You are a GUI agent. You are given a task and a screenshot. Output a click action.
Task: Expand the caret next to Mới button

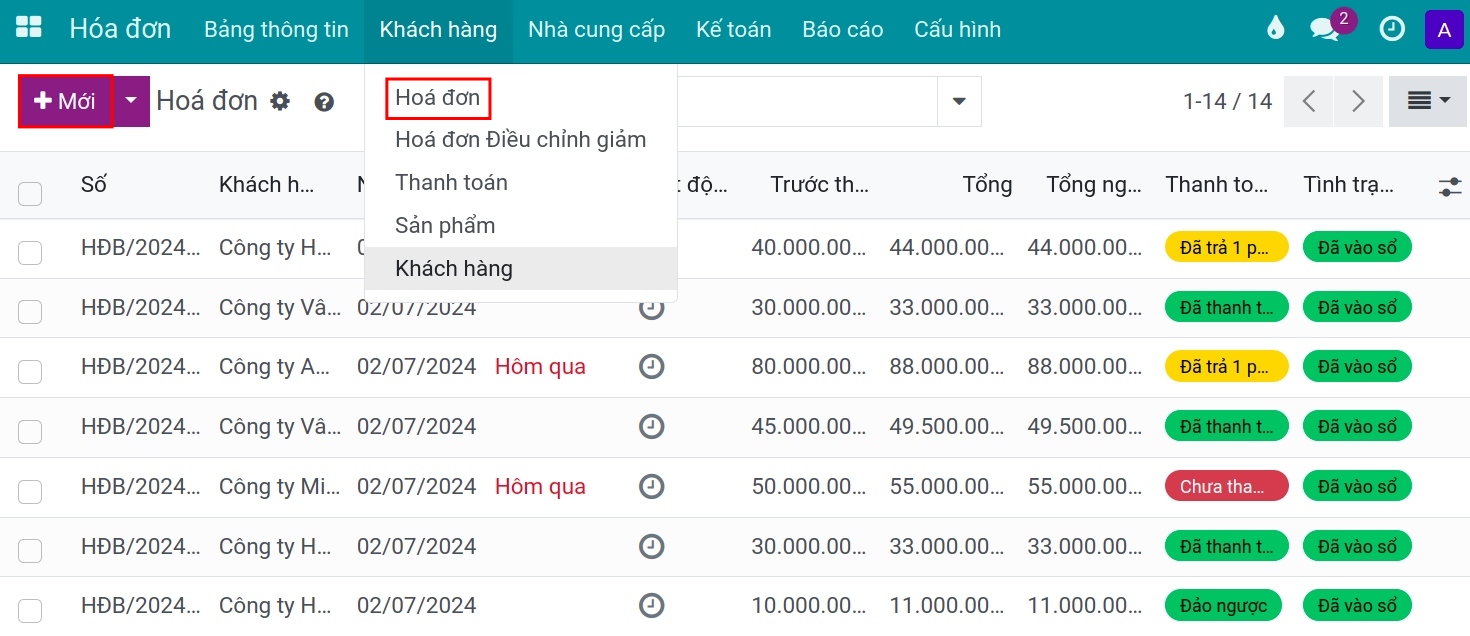(132, 101)
